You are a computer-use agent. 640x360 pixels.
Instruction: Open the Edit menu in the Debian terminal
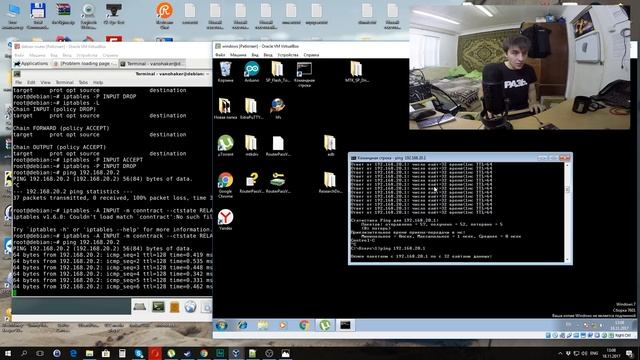coord(31,82)
